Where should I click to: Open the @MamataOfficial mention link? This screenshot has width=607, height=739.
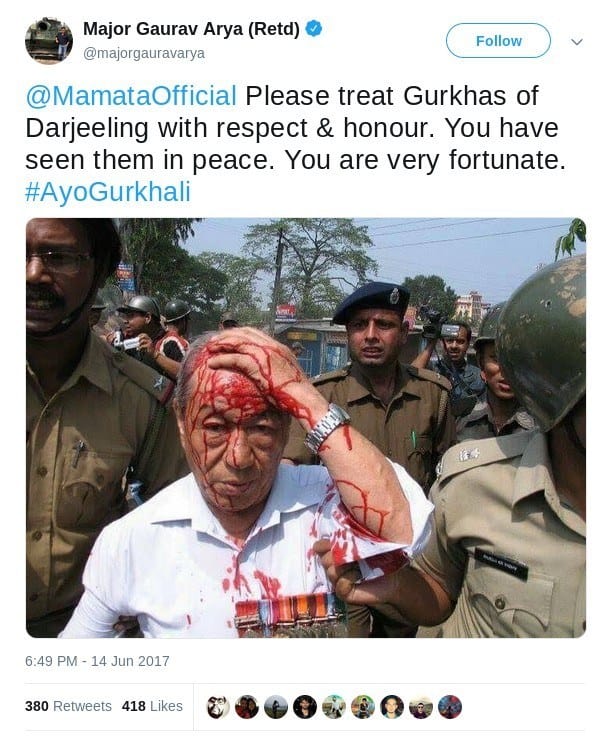point(131,96)
